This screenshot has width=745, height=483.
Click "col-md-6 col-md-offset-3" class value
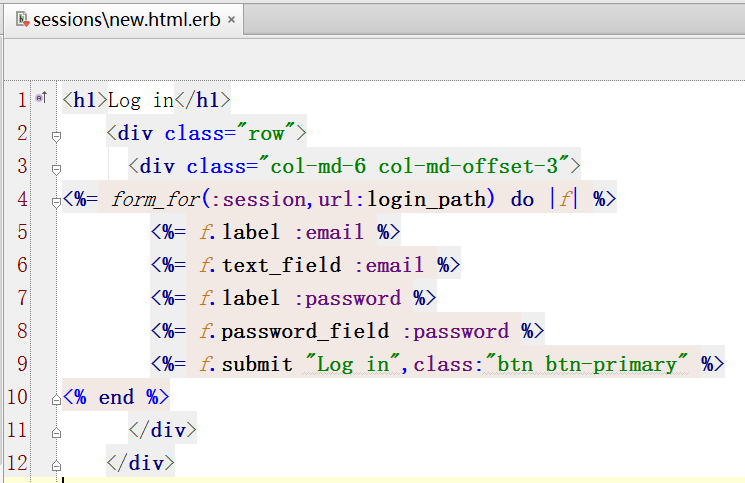(x=413, y=166)
